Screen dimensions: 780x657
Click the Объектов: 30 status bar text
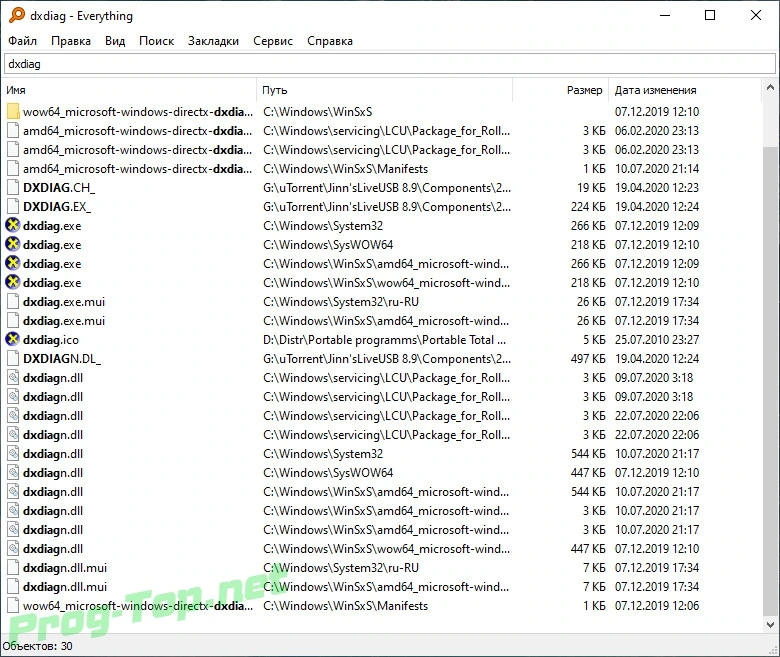click(x=37, y=646)
